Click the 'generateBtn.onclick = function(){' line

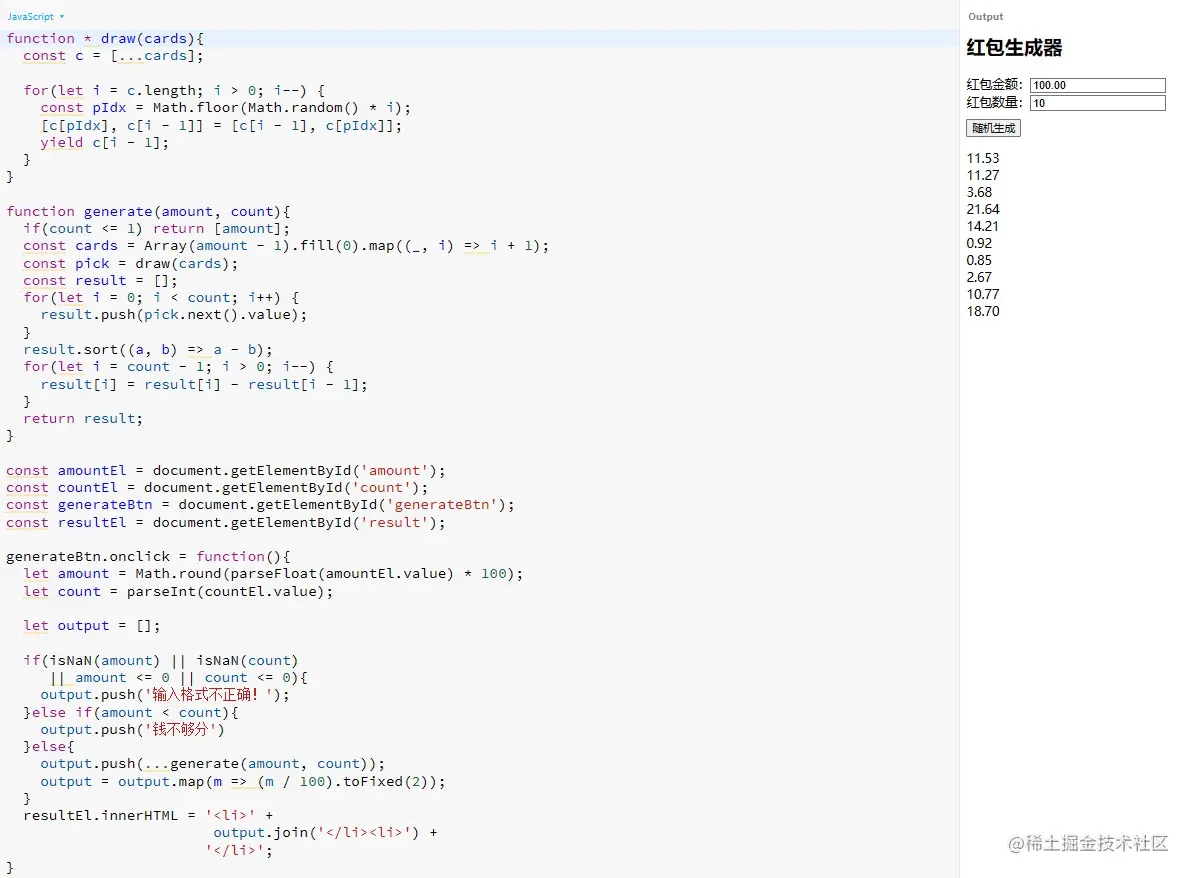148,557
